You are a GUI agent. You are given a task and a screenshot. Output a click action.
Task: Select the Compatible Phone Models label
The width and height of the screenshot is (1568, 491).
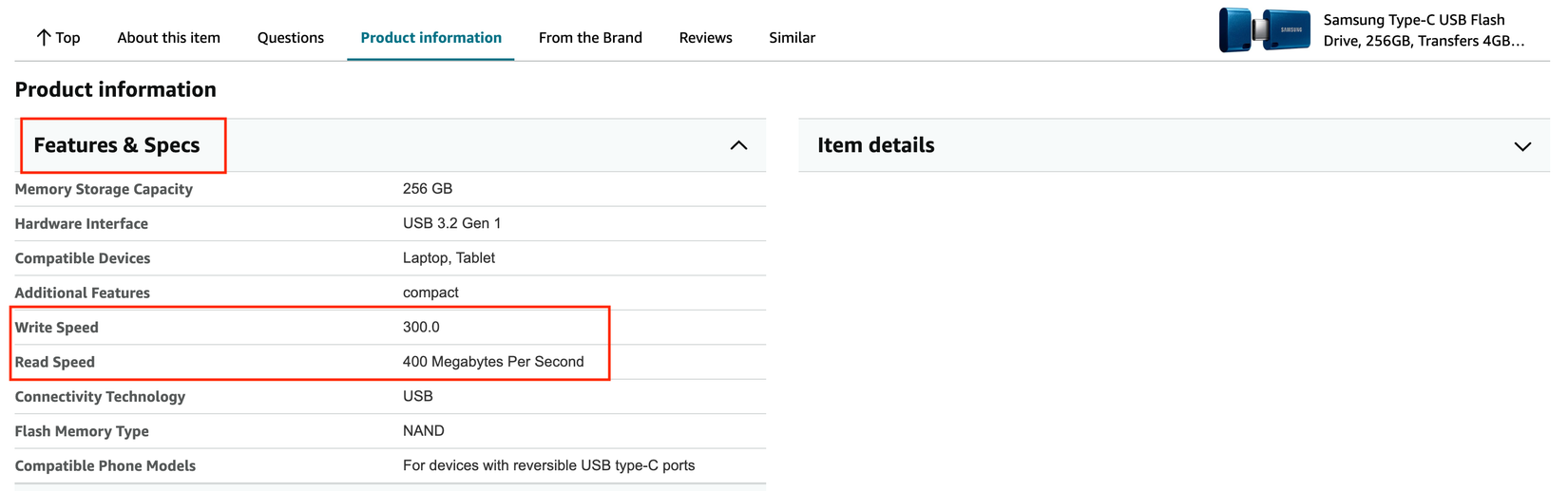[105, 465]
